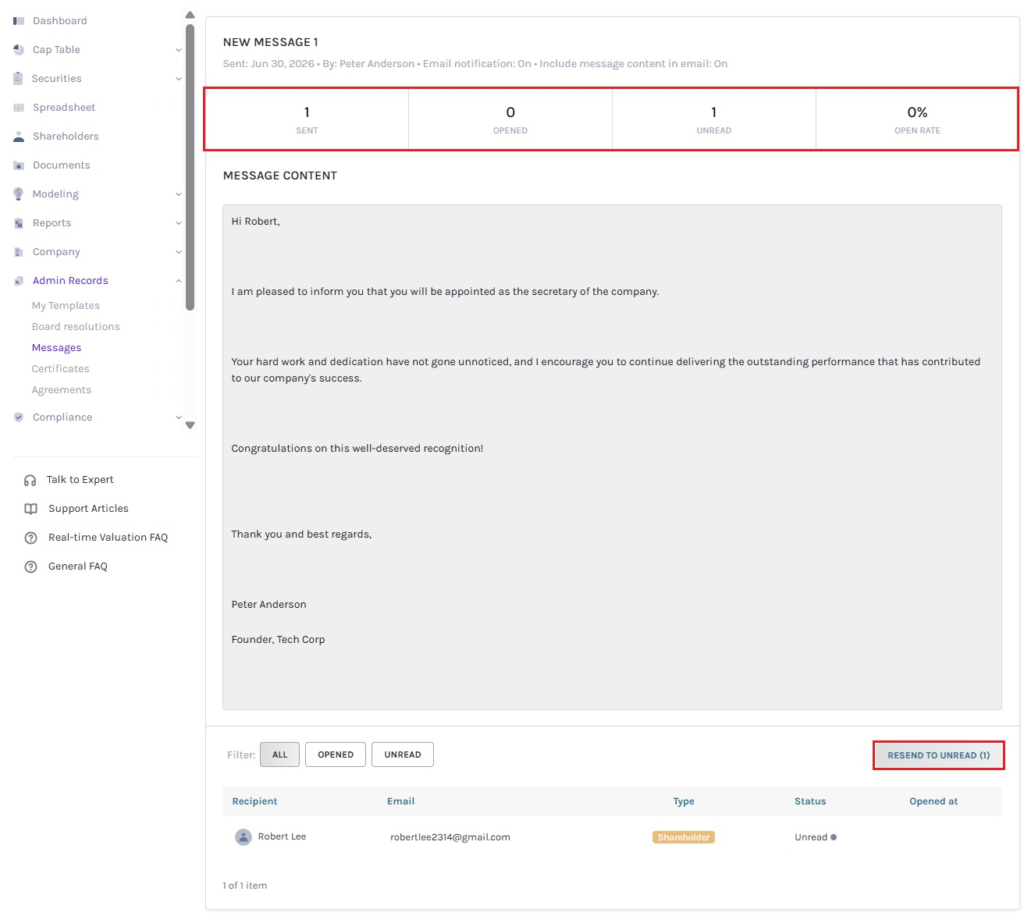The image size is (1024, 916).
Task: Click the Compliance shield icon
Action: click(x=18, y=417)
